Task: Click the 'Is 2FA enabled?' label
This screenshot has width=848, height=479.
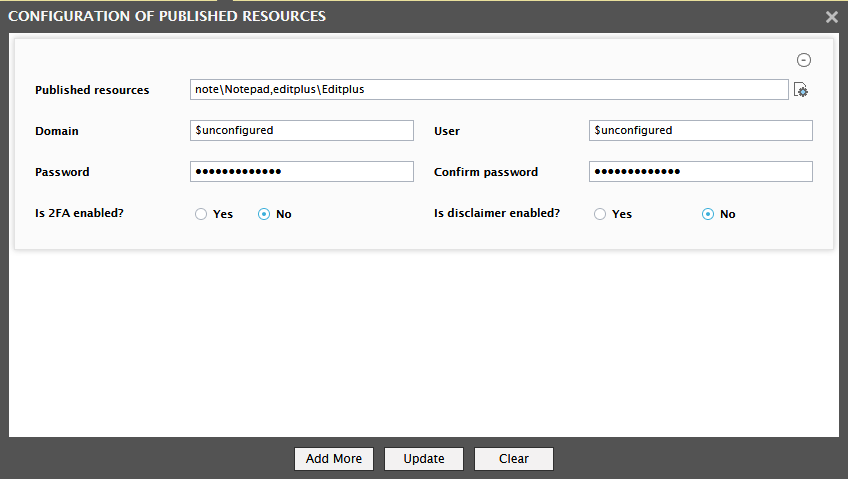Action: click(80, 213)
